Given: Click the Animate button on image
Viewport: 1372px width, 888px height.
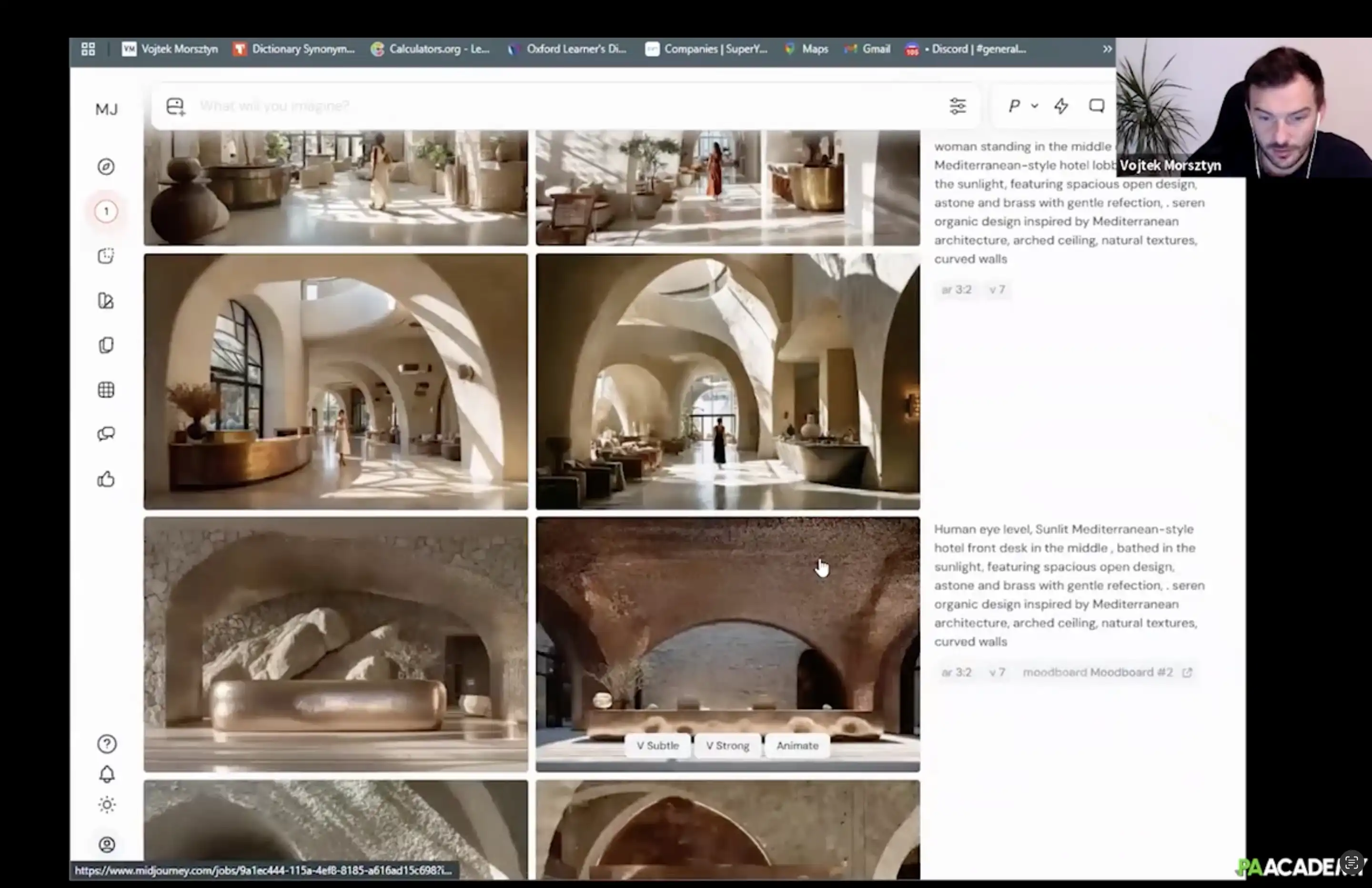Looking at the screenshot, I should (x=797, y=746).
